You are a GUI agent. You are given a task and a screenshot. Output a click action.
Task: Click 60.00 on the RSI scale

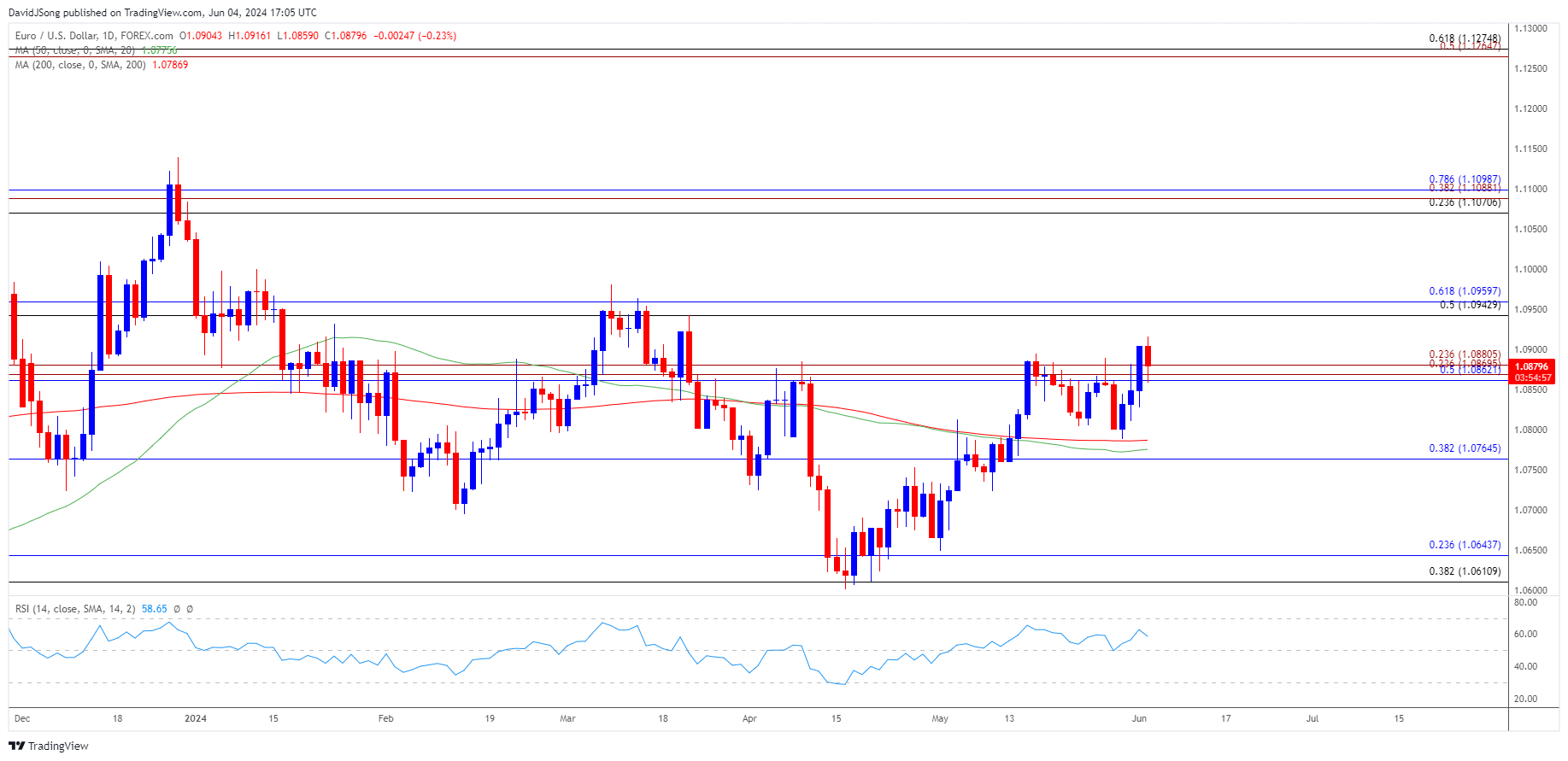[x=1525, y=634]
